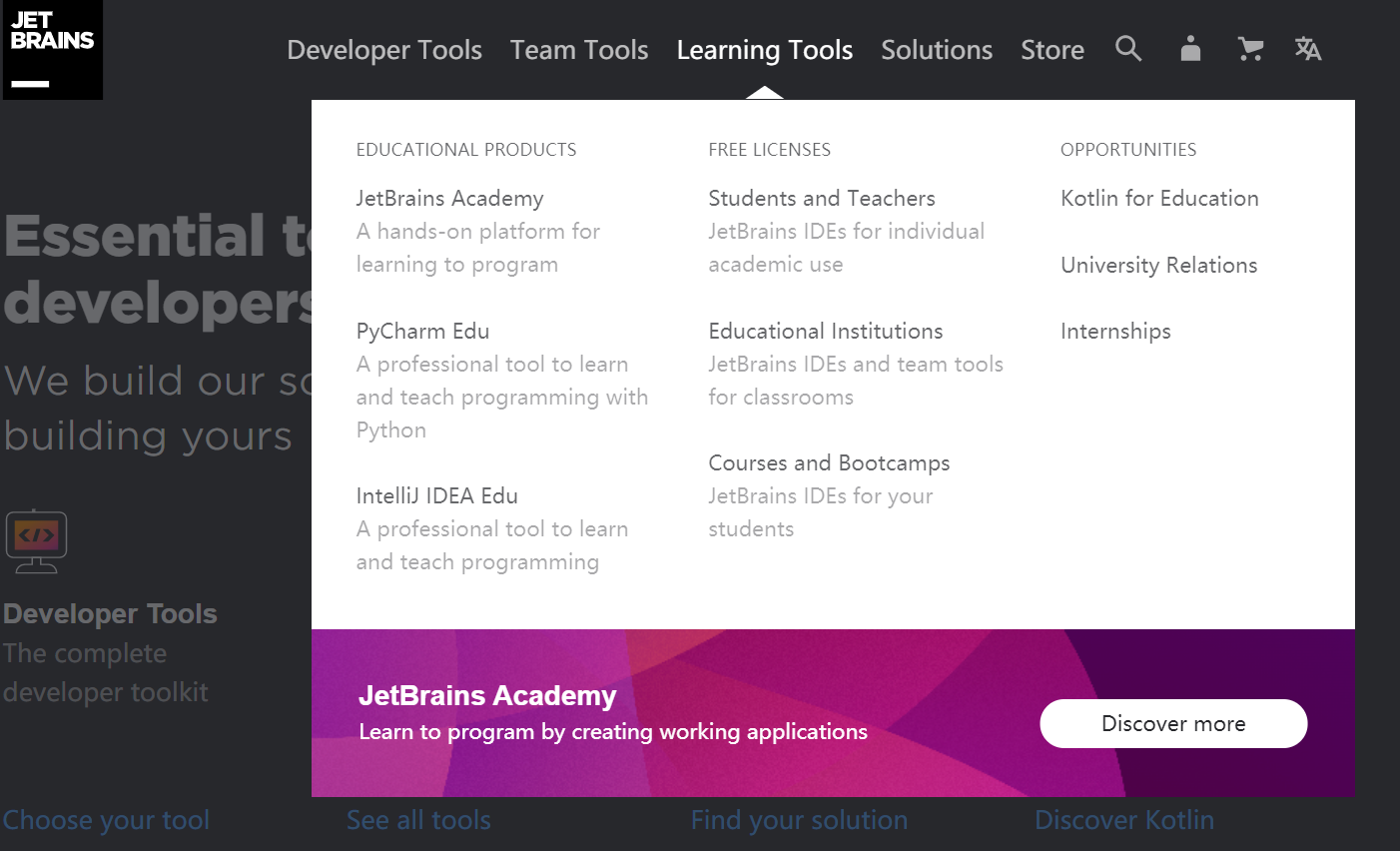Select PyCharm Edu
This screenshot has width=1400, height=851.
pyautogui.click(x=422, y=331)
